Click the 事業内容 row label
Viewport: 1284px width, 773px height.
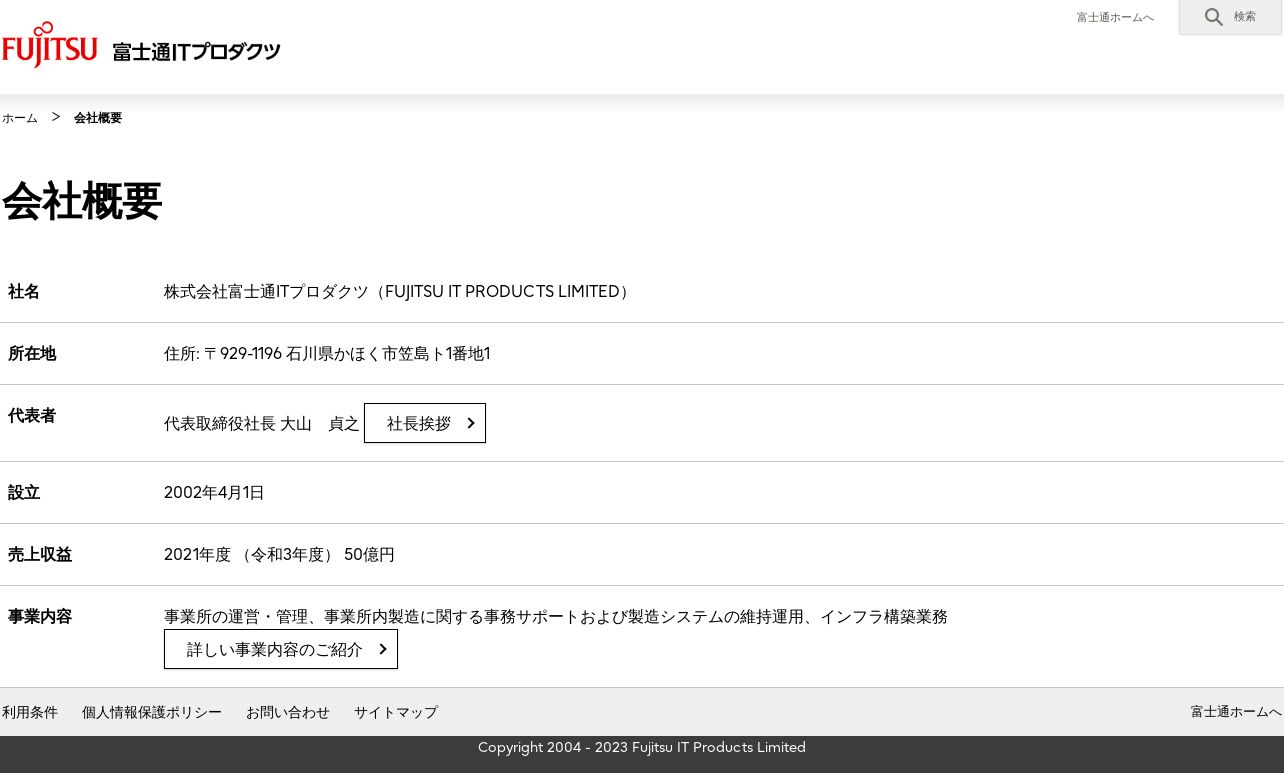coord(40,617)
